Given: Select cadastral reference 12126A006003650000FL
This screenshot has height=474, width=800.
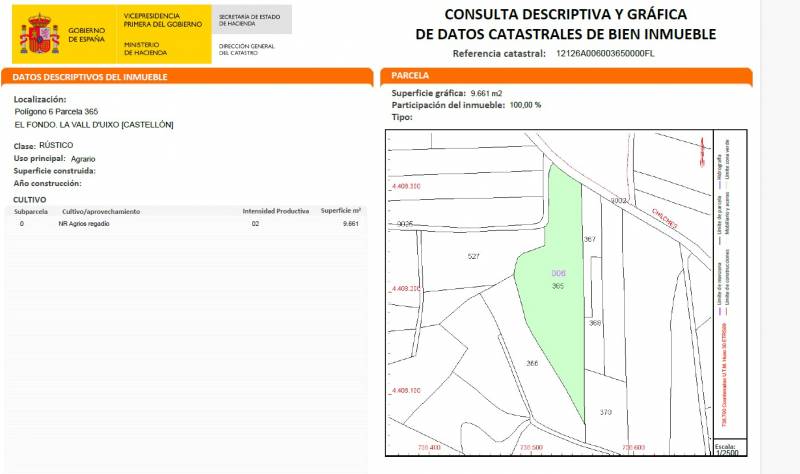Looking at the screenshot, I should point(605,54).
